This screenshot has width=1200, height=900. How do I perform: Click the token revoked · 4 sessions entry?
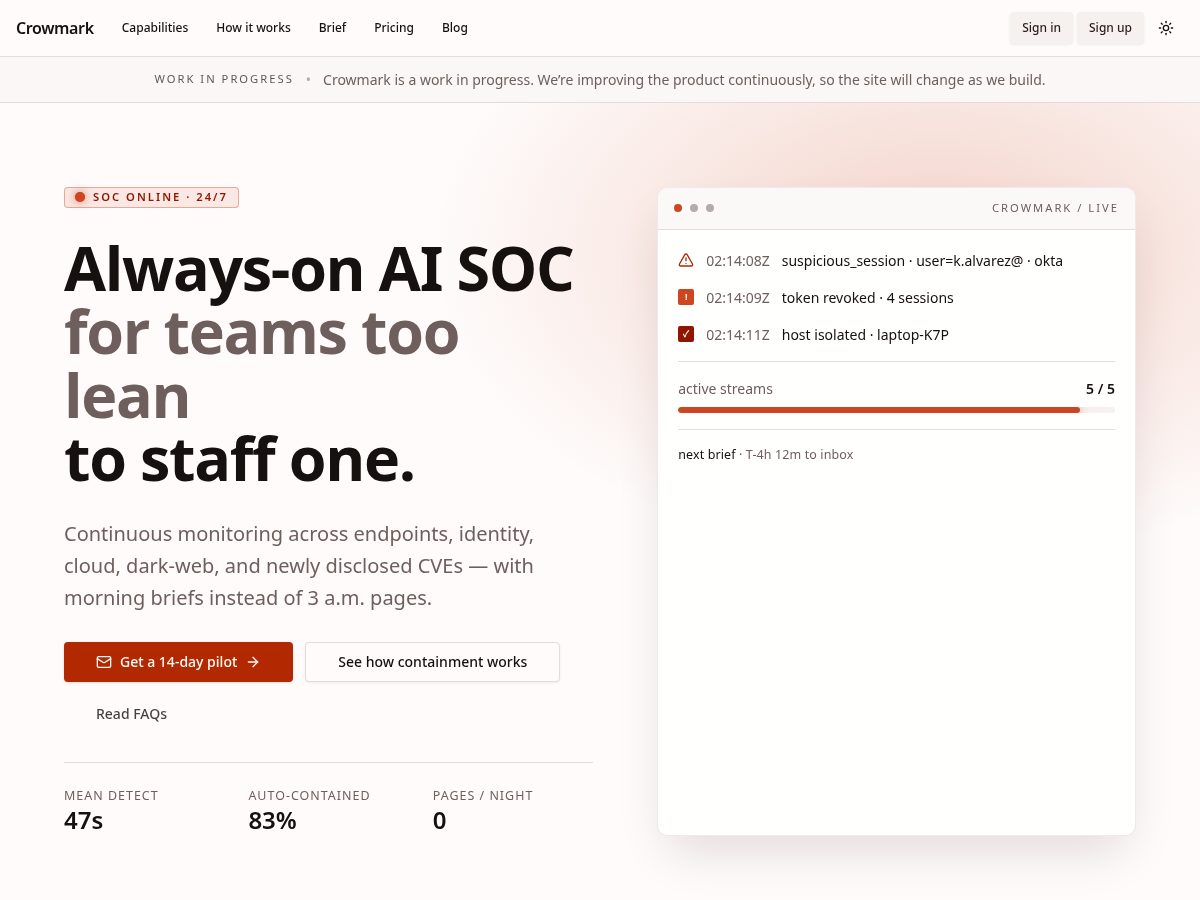click(867, 298)
